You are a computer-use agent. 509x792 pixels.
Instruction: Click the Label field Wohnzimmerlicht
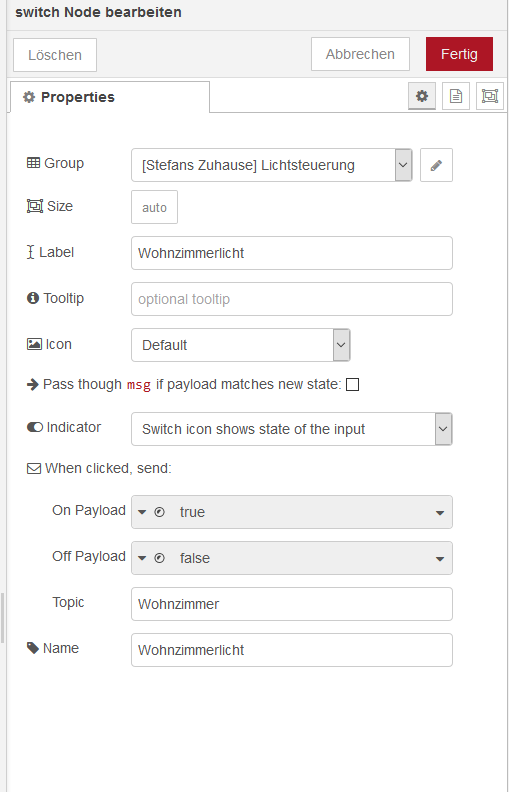[x=292, y=253]
